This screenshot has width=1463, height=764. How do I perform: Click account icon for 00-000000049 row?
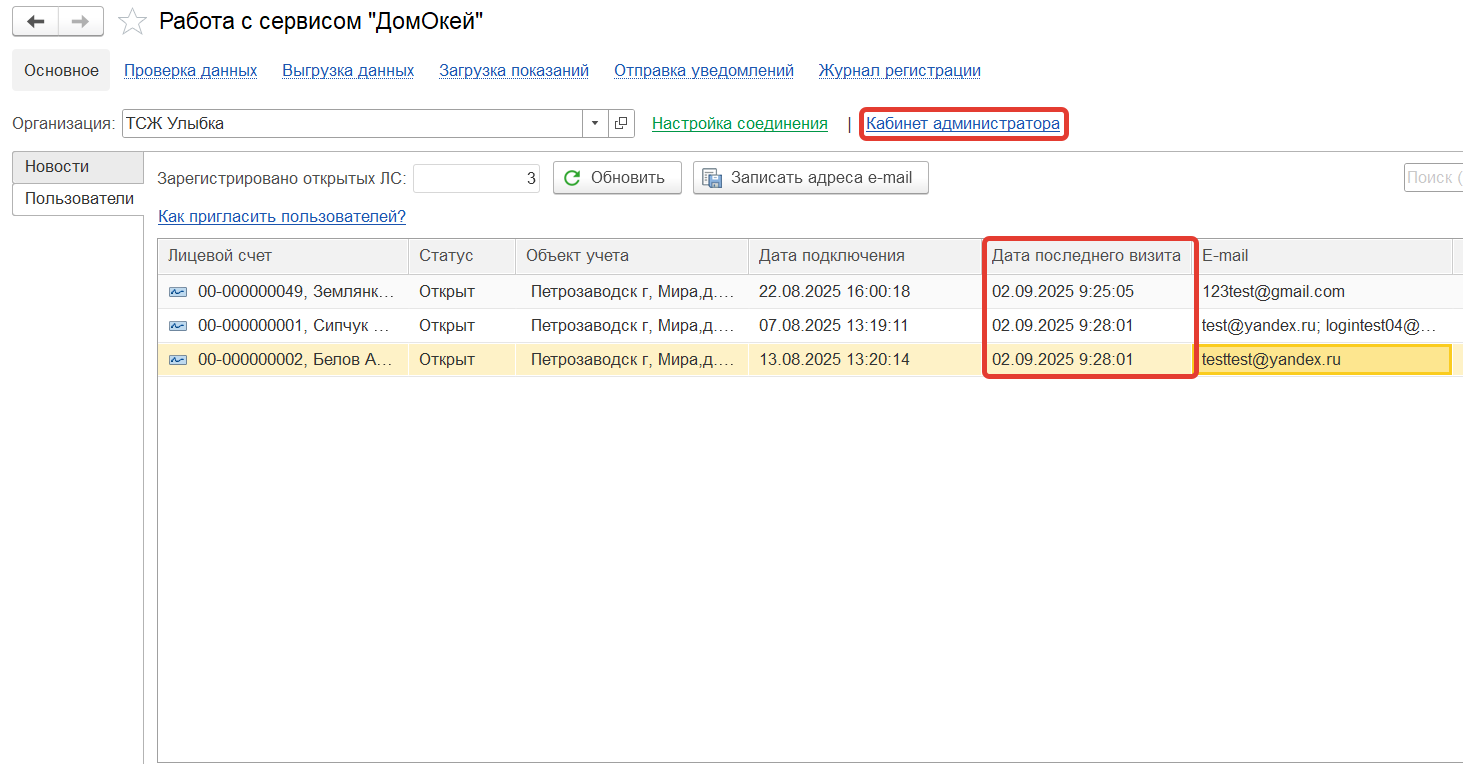click(x=178, y=292)
